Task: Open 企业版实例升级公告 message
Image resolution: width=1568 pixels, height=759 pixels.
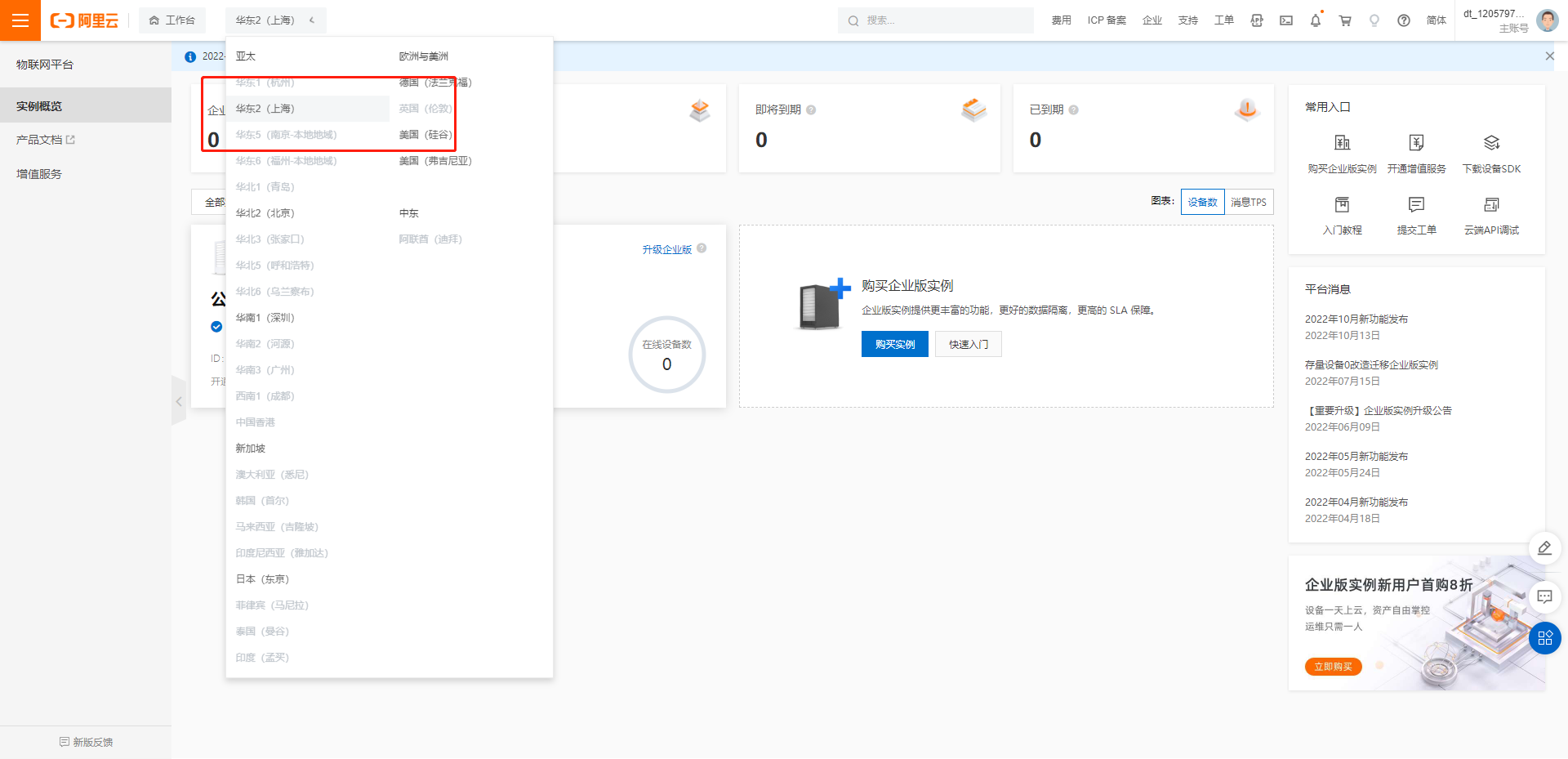Action: [1379, 411]
